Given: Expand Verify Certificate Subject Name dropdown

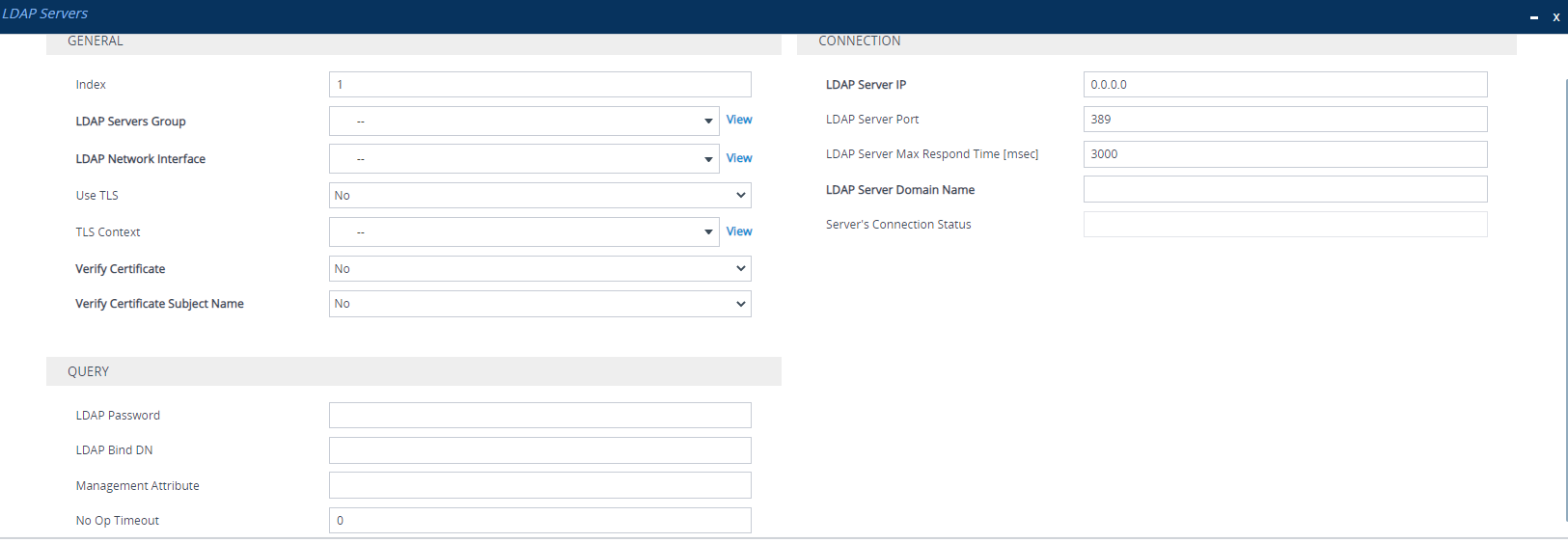Looking at the screenshot, I should pyautogui.click(x=539, y=304).
